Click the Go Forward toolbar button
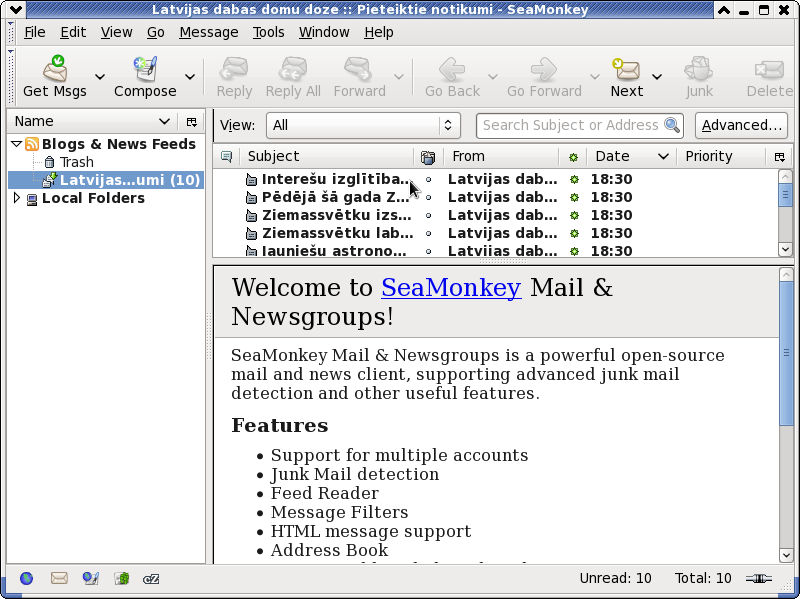The image size is (800, 599). coord(544,77)
